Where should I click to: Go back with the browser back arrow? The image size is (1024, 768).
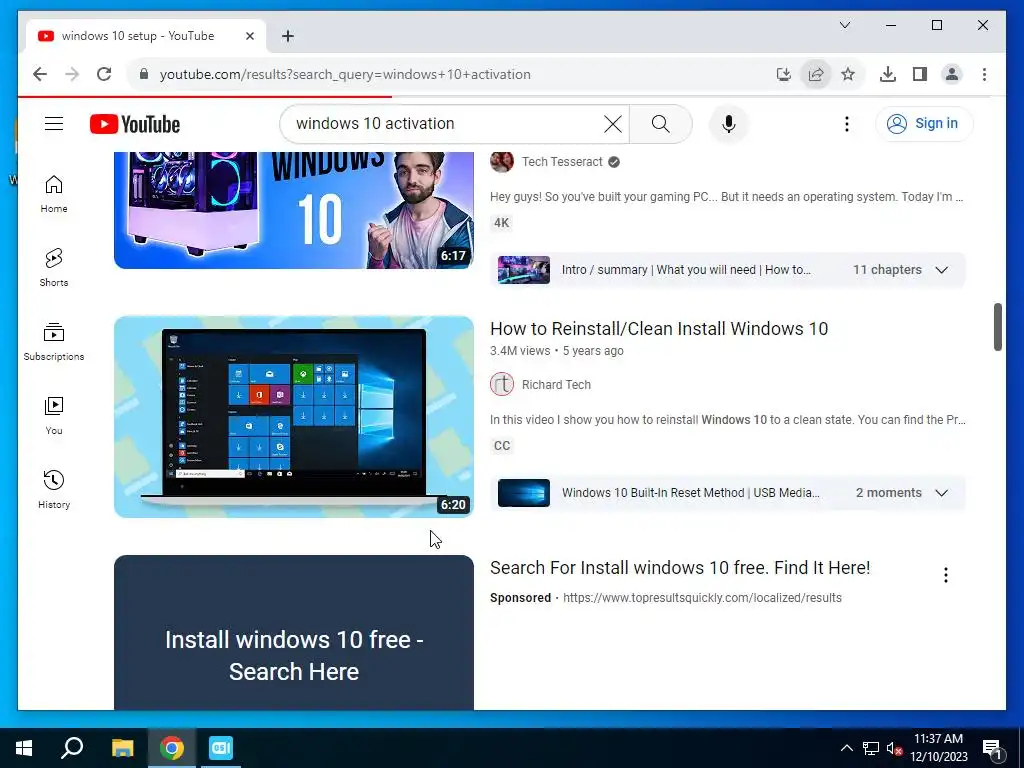click(x=40, y=74)
